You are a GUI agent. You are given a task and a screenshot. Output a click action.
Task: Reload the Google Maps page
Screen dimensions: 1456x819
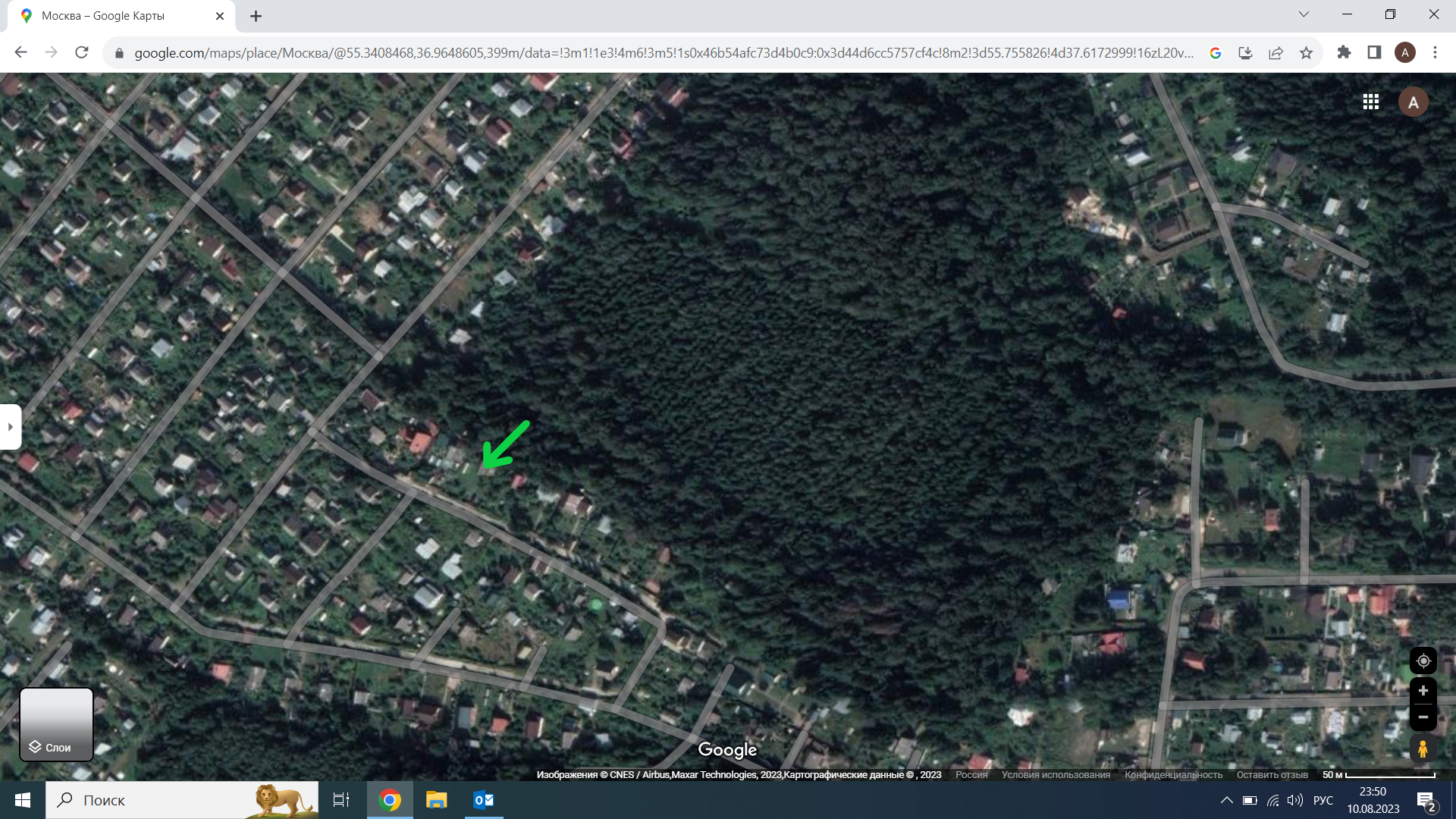(82, 52)
